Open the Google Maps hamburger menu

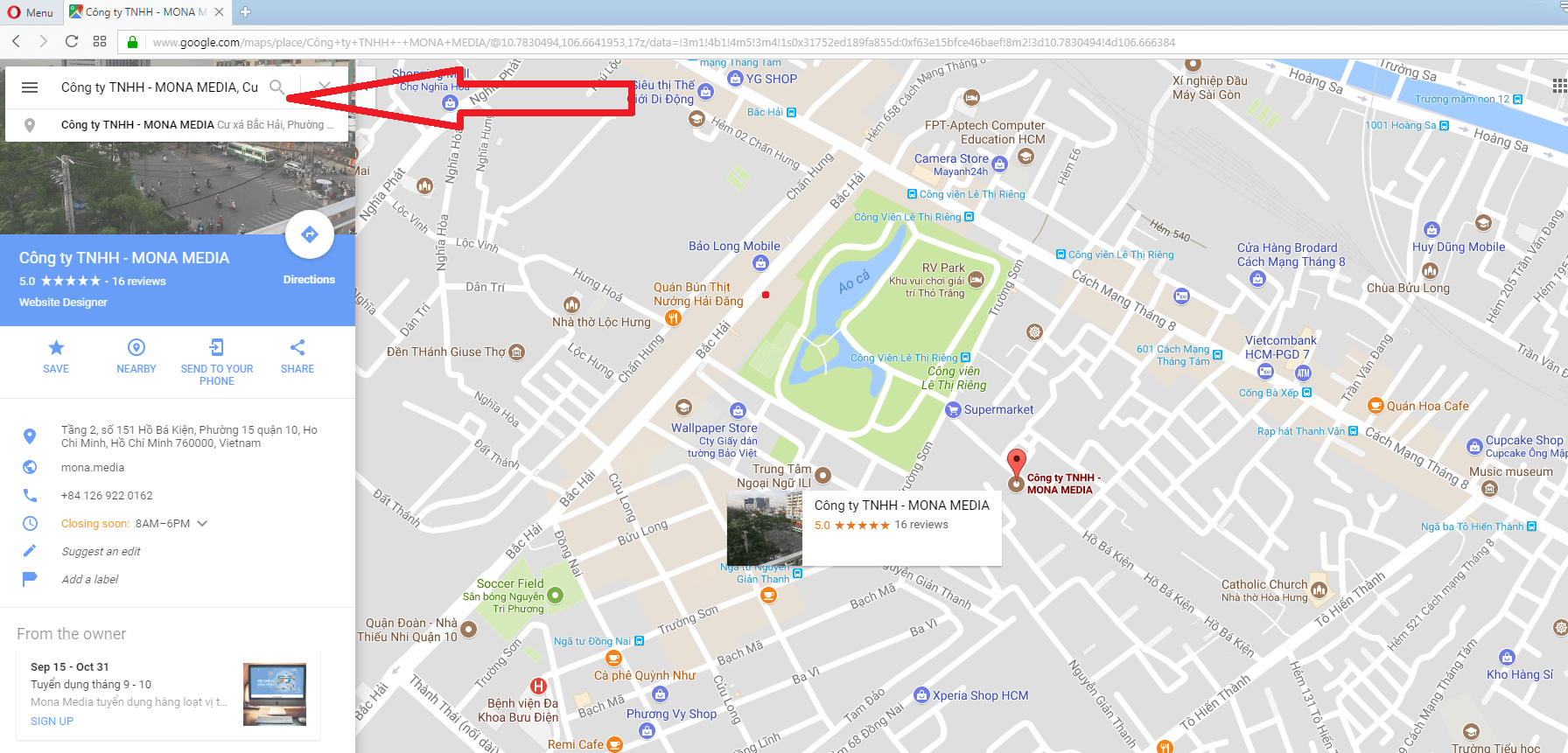(30, 87)
